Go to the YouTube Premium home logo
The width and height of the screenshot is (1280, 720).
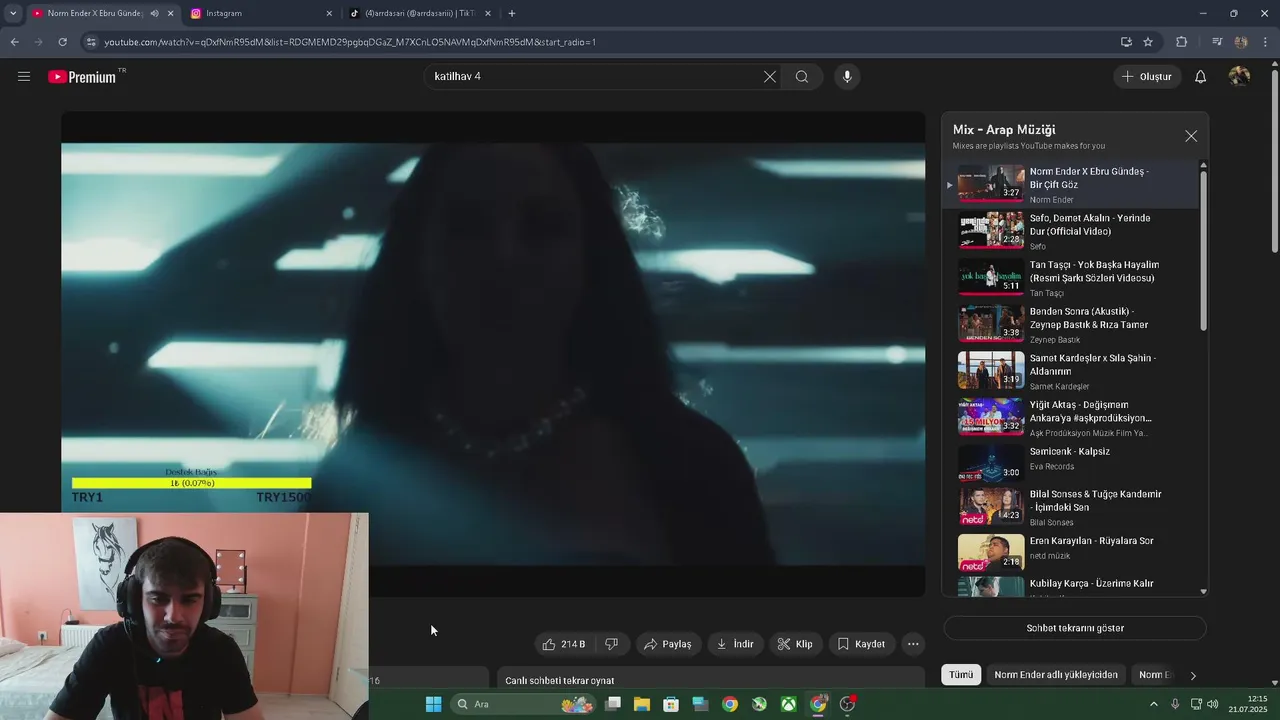pyautogui.click(x=82, y=77)
